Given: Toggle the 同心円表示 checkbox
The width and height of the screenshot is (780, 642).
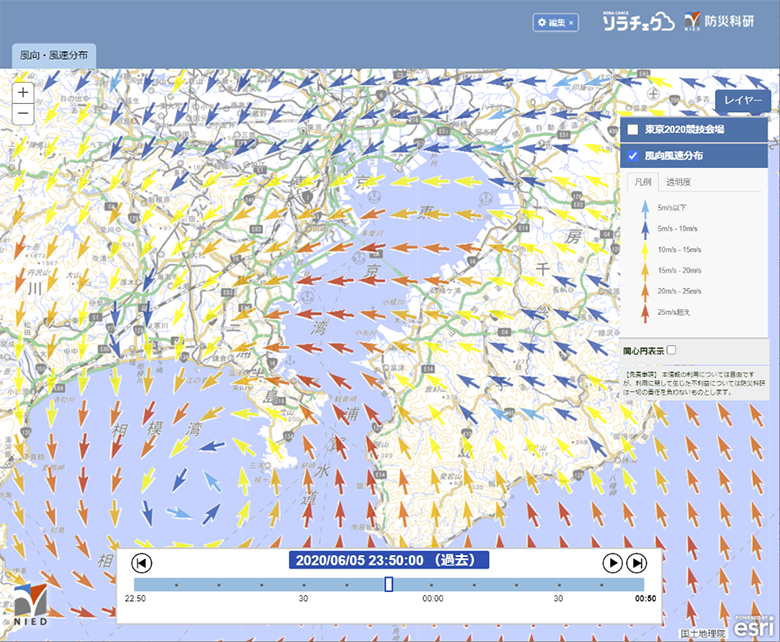Looking at the screenshot, I should 672,351.
